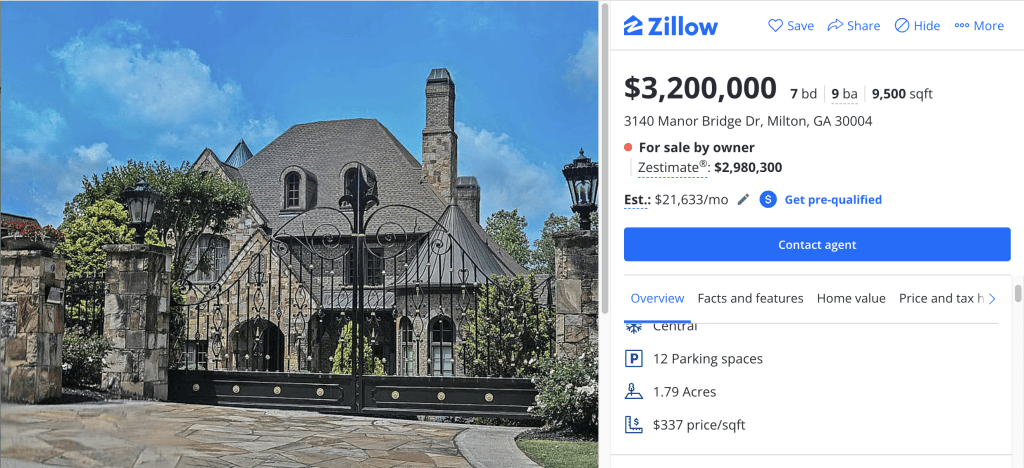Click the Get pre-qualified link
The width and height of the screenshot is (1024, 468).
point(833,200)
